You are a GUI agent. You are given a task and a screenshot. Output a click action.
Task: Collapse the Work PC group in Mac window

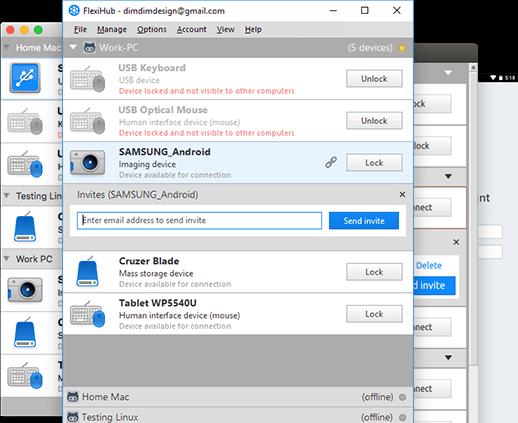(x=6, y=258)
